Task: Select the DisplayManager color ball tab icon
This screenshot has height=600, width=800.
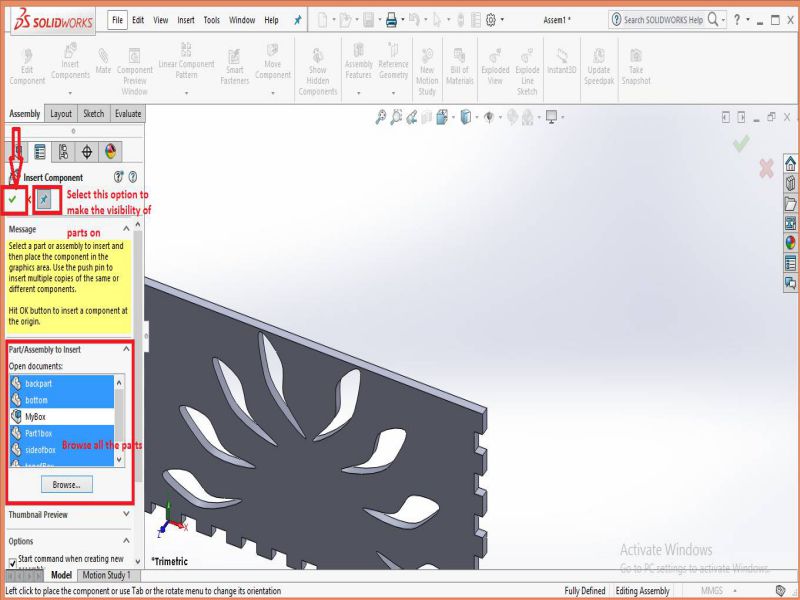Action: [x=110, y=152]
